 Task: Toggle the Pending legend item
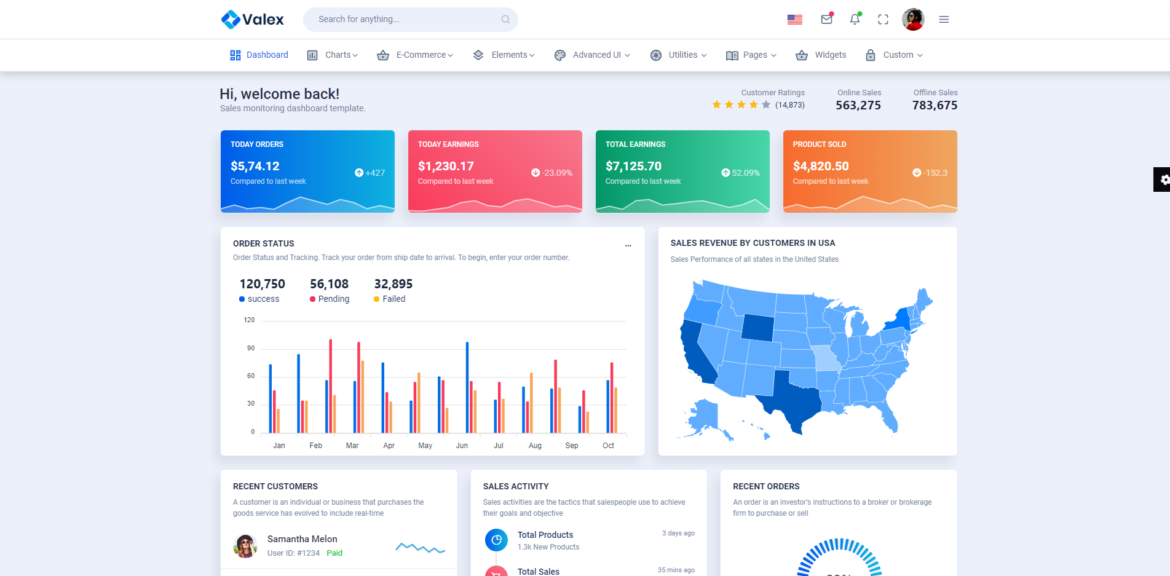(x=329, y=299)
